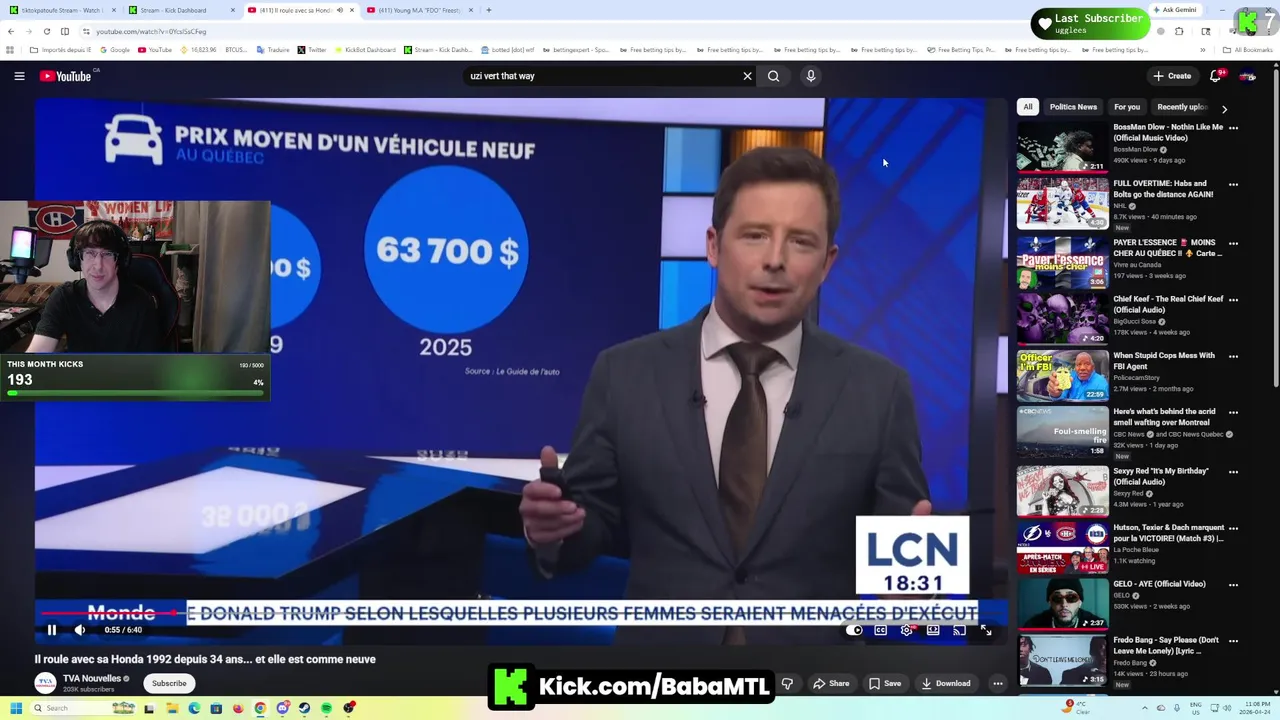Open FULL OVERTIME Habs and Bolts video
This screenshot has height=720, width=1280.
(1062, 204)
